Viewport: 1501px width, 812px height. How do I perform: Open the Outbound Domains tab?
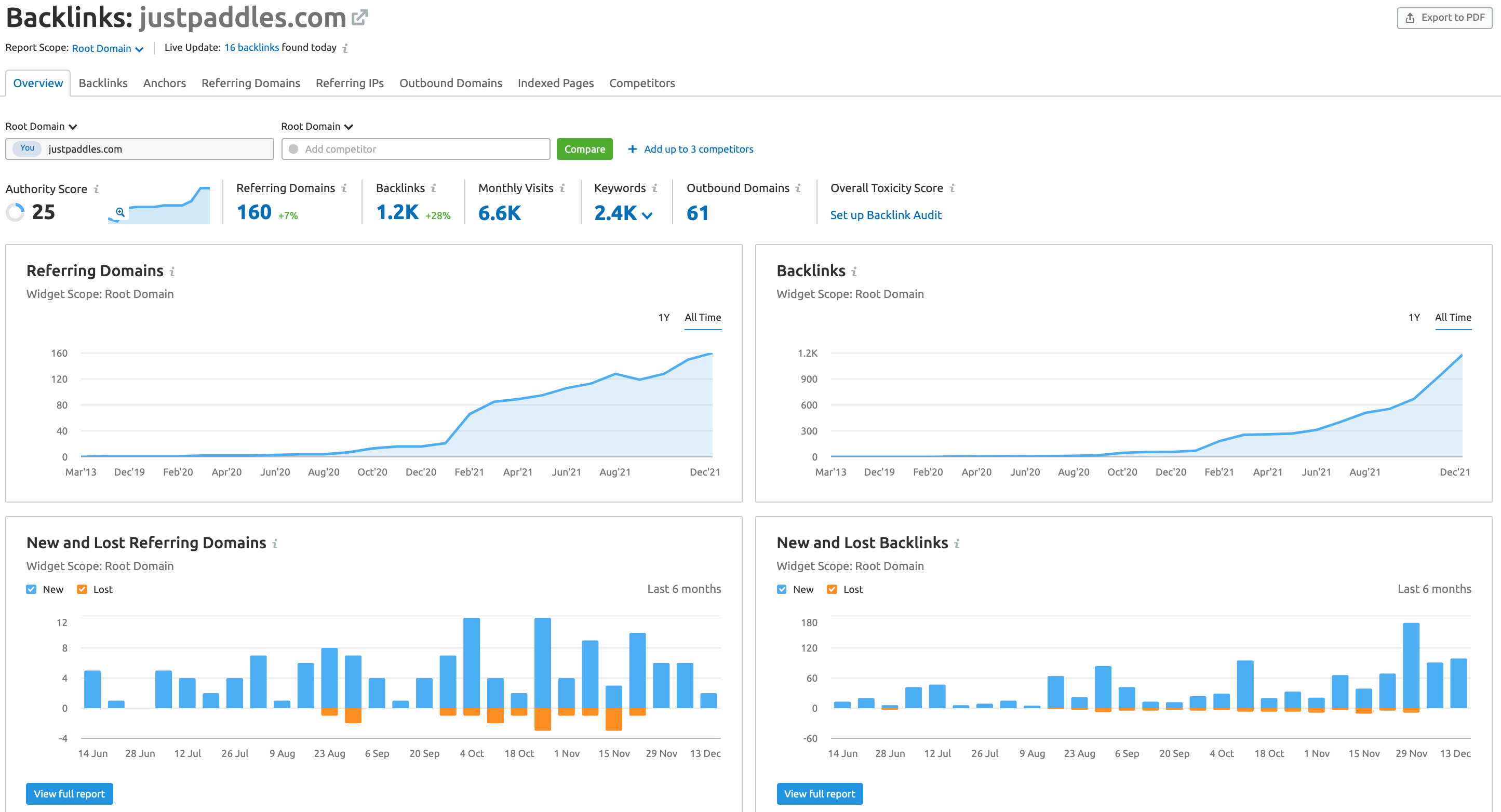[450, 83]
